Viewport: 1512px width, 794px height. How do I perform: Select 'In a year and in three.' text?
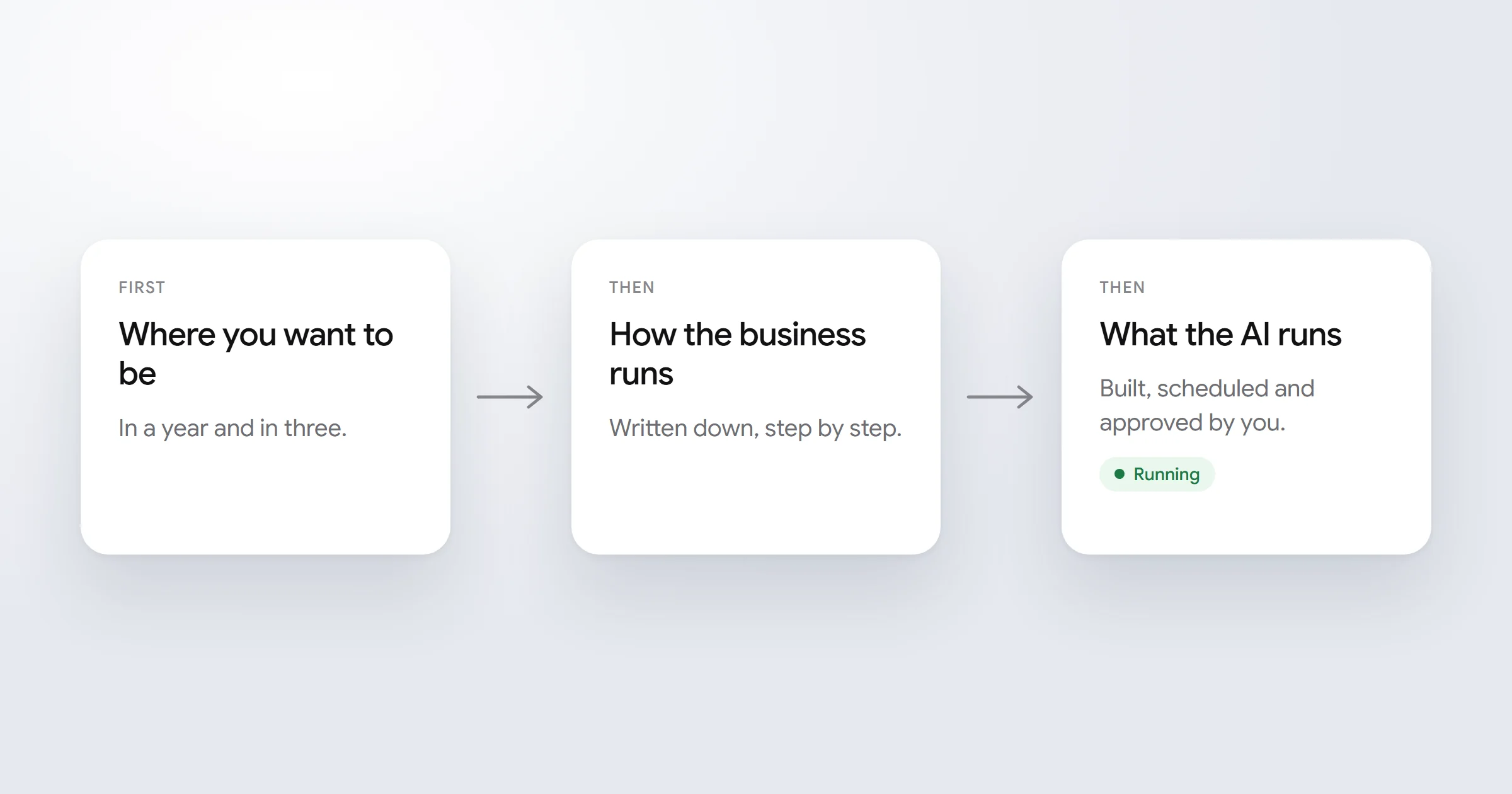[232, 429]
